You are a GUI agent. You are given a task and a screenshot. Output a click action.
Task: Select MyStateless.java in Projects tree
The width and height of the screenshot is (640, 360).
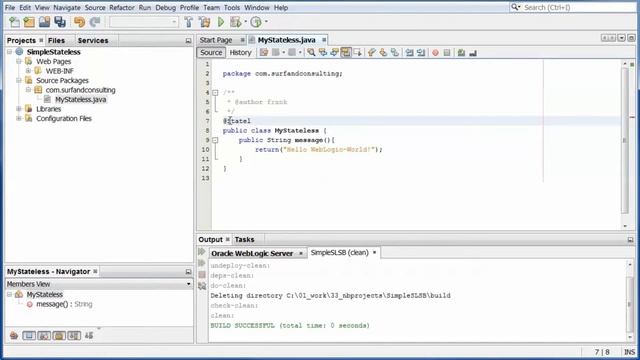coord(80,100)
